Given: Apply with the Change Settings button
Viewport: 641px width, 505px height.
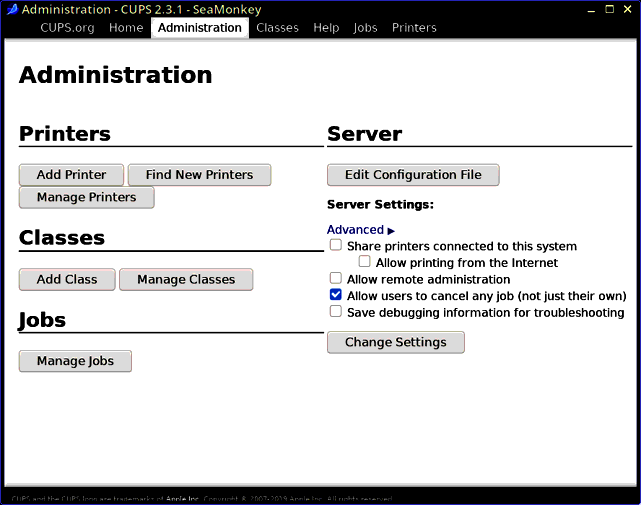Looking at the screenshot, I should click(396, 342).
